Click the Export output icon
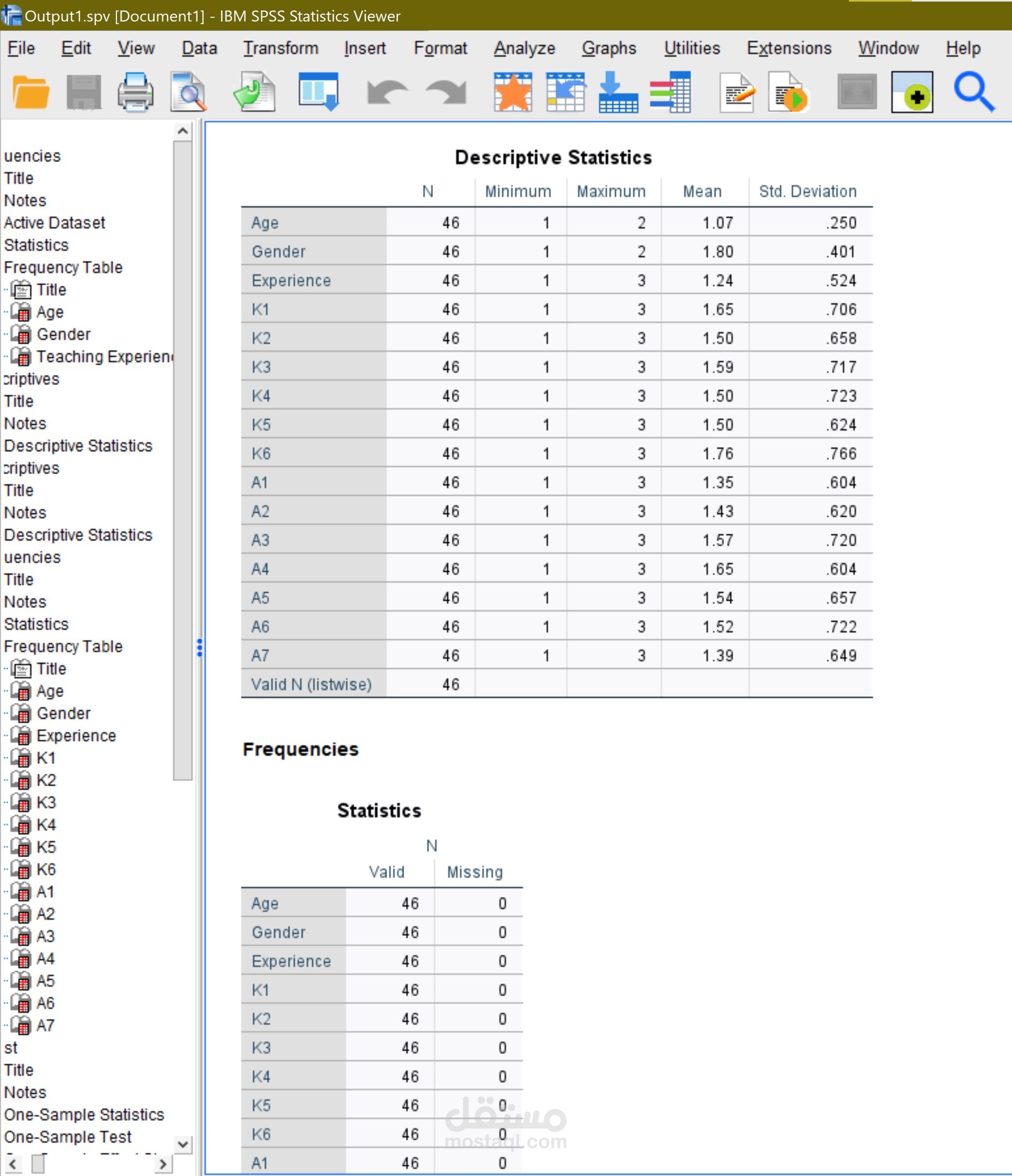The width and height of the screenshot is (1012, 1176). (255, 92)
